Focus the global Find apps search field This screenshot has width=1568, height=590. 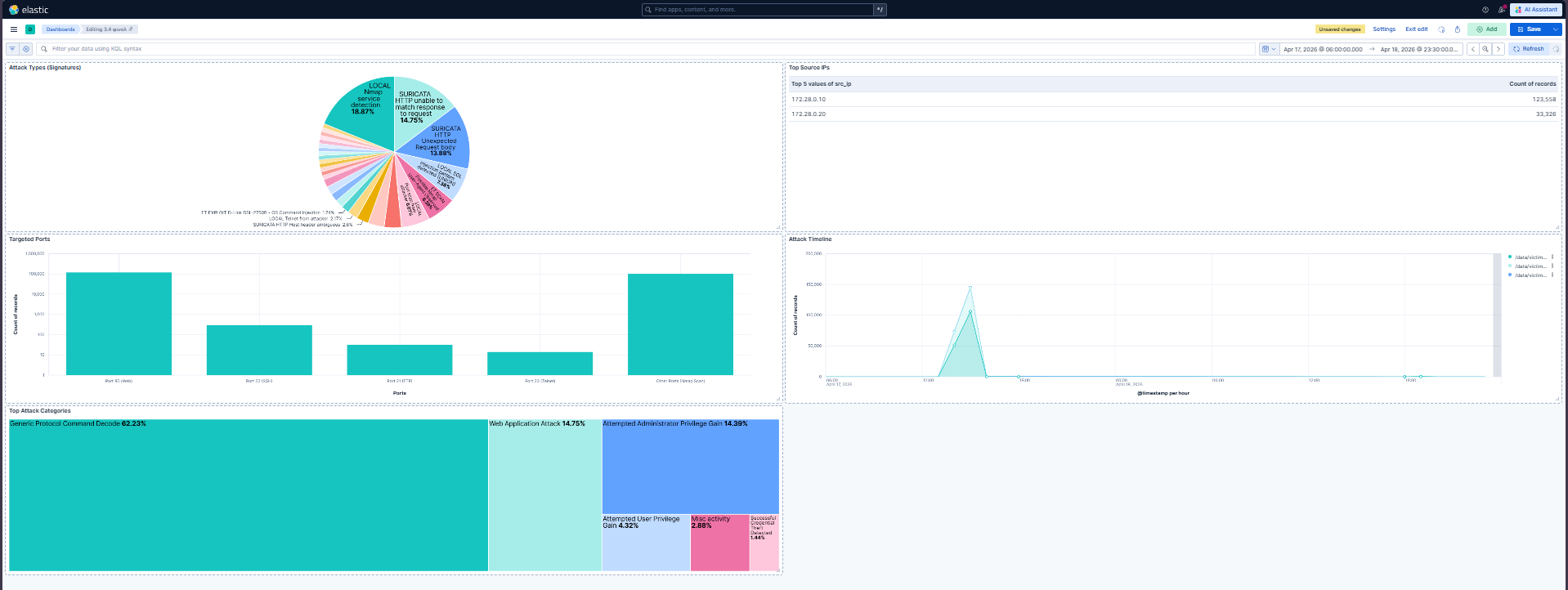759,10
